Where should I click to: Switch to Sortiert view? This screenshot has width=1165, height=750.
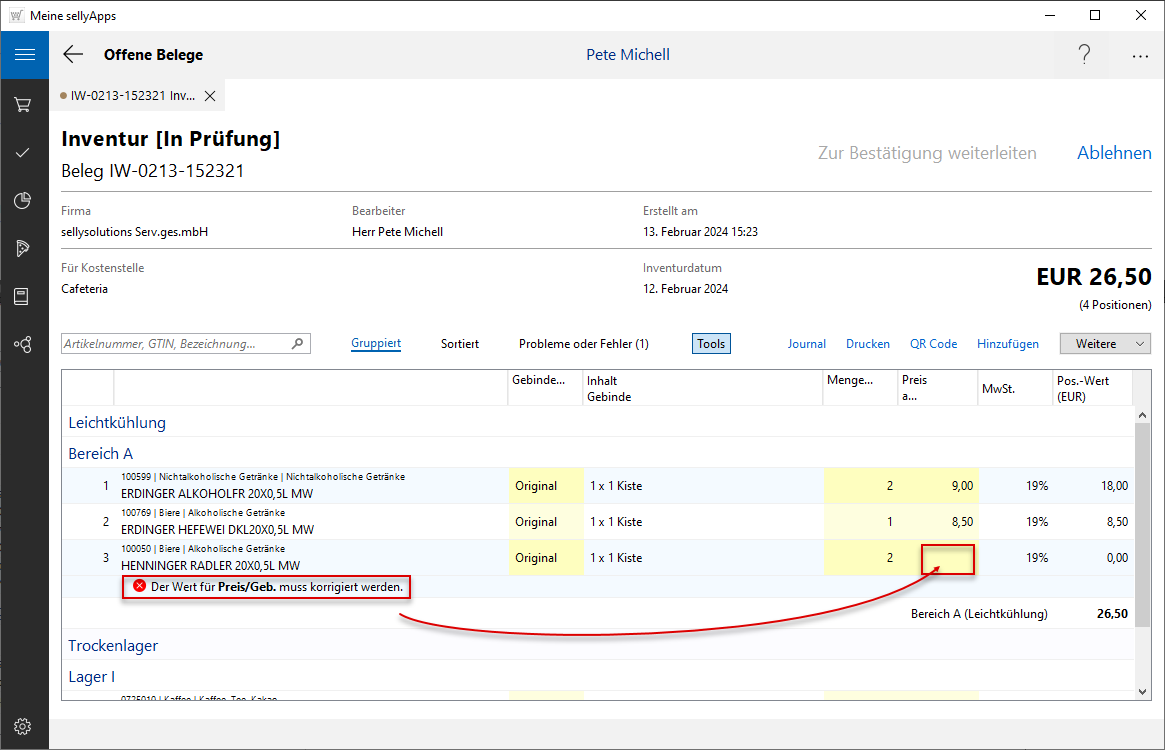(460, 344)
